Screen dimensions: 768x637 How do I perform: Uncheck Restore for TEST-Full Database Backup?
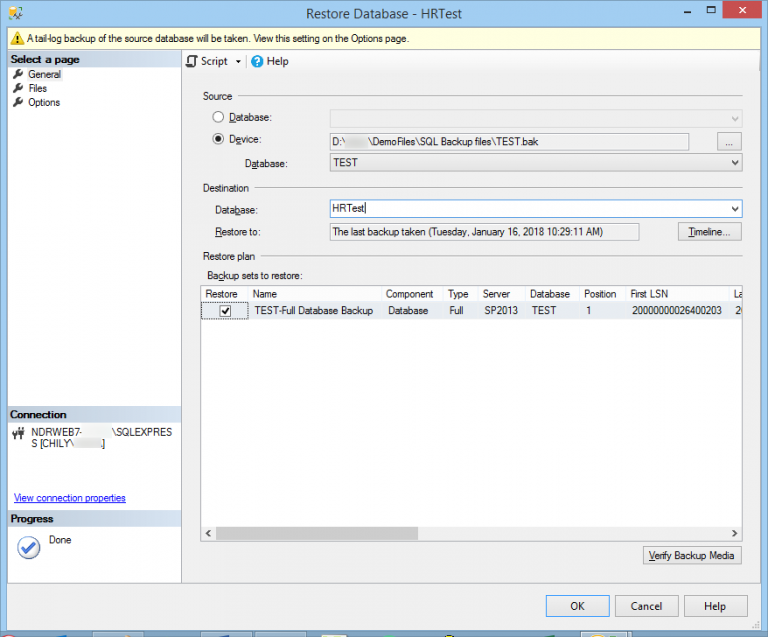click(225, 311)
